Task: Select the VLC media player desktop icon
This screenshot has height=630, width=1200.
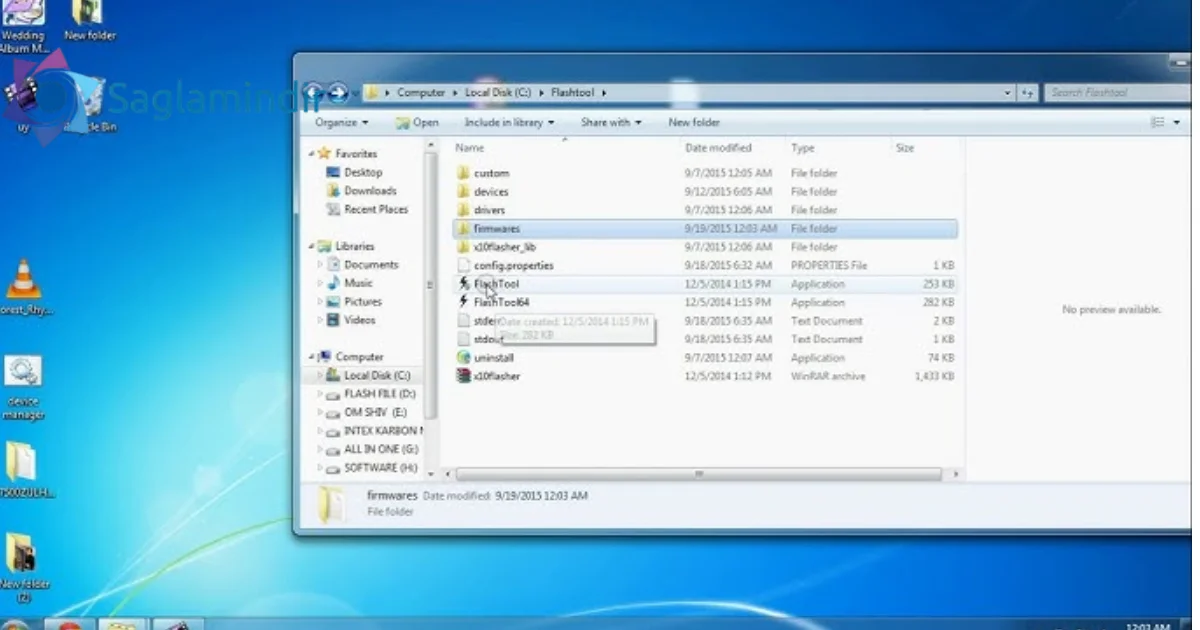Action: [x=22, y=280]
